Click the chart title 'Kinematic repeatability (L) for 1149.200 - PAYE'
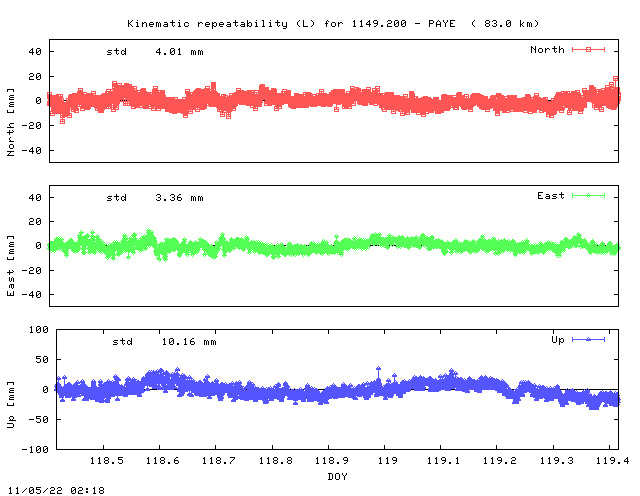Viewport: 640px width, 496px height. pyautogui.click(x=291, y=24)
